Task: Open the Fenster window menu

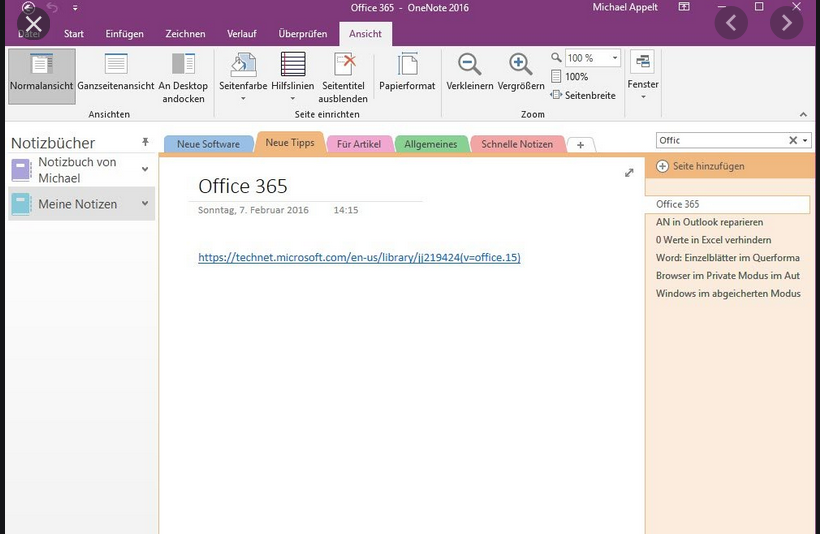Action: pyautogui.click(x=643, y=76)
